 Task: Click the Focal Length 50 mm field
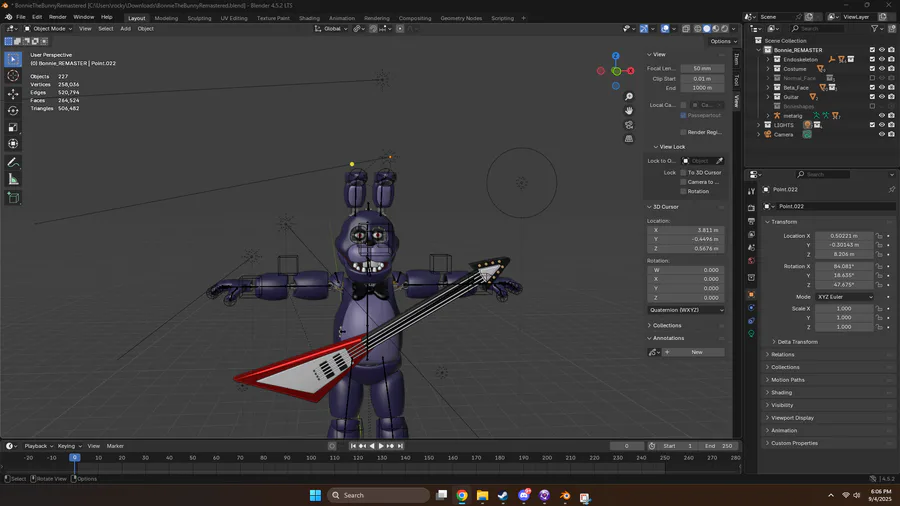point(702,69)
